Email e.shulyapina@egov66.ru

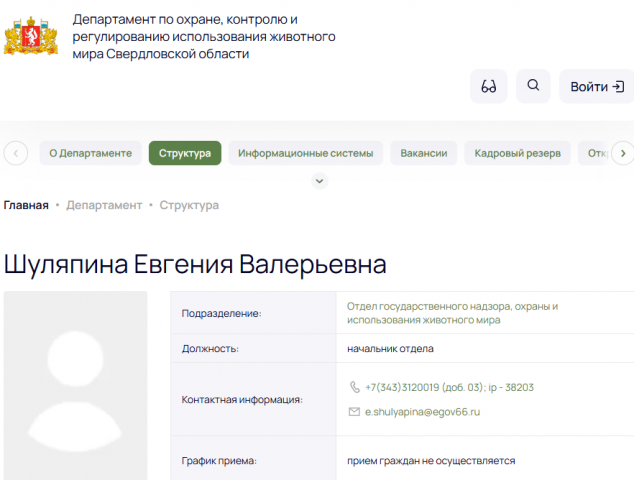click(423, 412)
